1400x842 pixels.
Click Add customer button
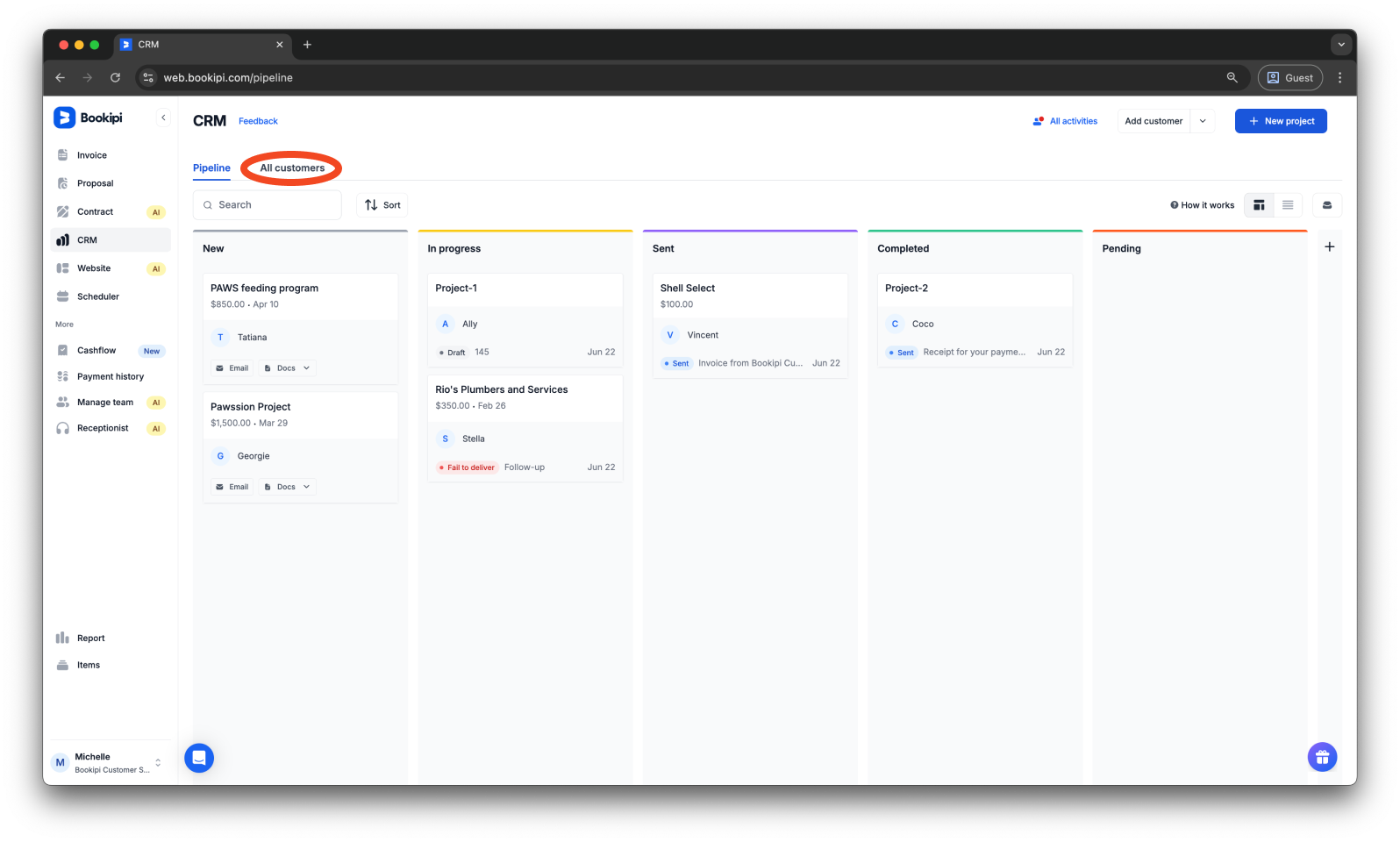[x=1154, y=121]
